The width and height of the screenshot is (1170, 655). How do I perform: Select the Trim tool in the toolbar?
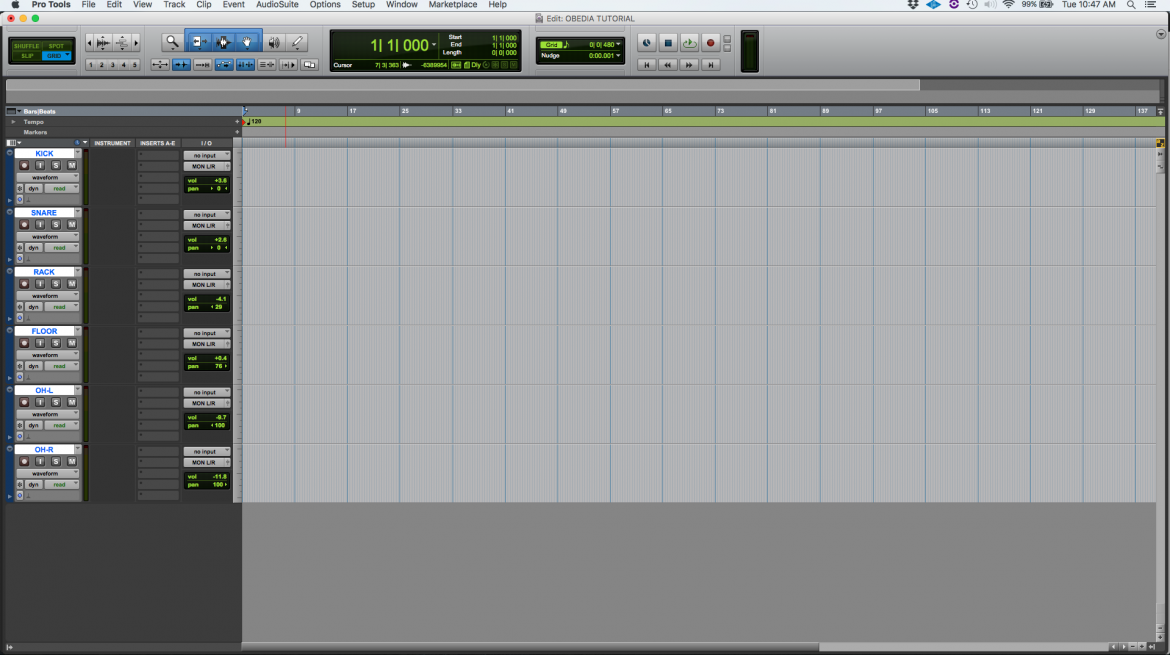[199, 42]
